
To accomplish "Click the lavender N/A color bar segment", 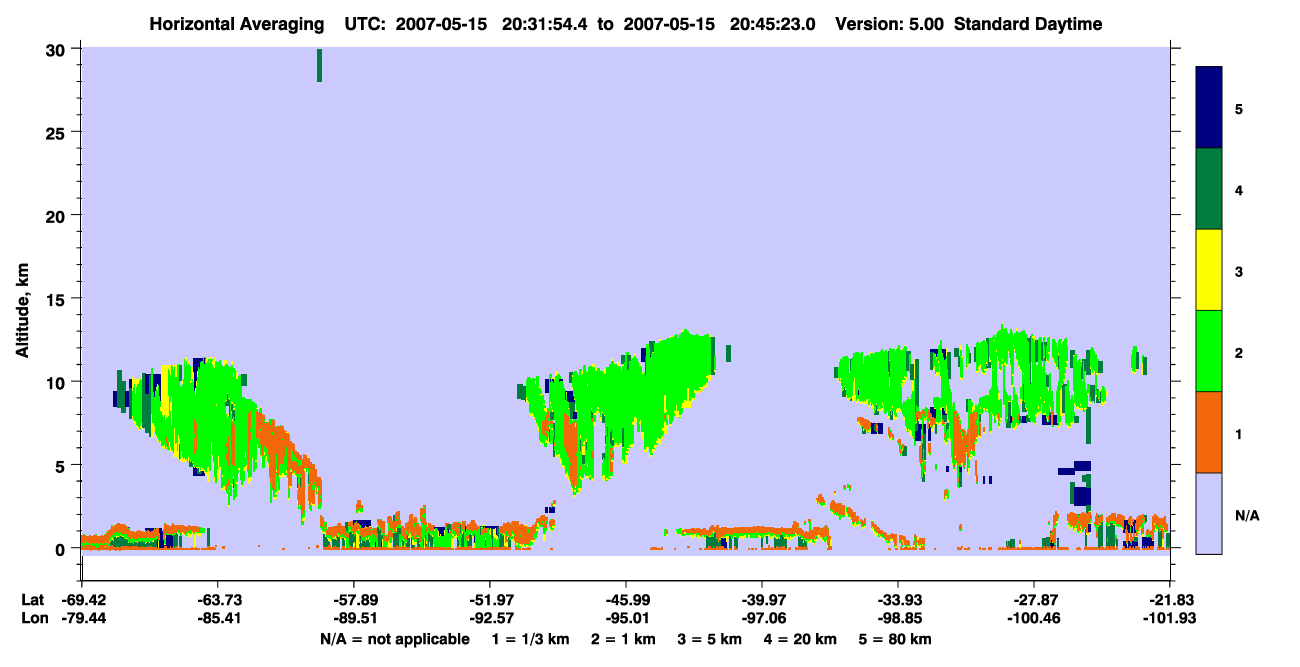I will (x=1209, y=513).
